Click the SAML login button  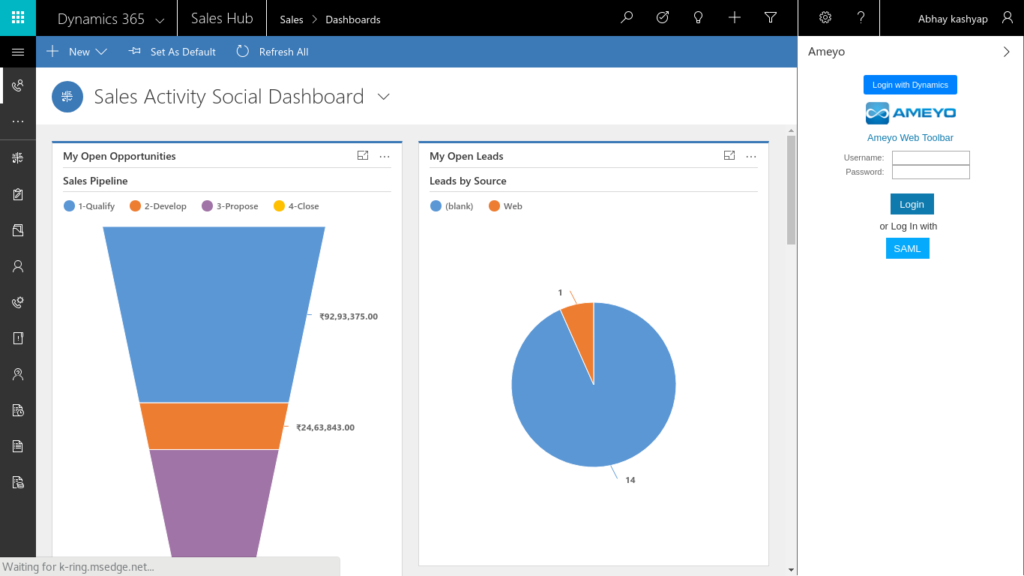tap(907, 248)
